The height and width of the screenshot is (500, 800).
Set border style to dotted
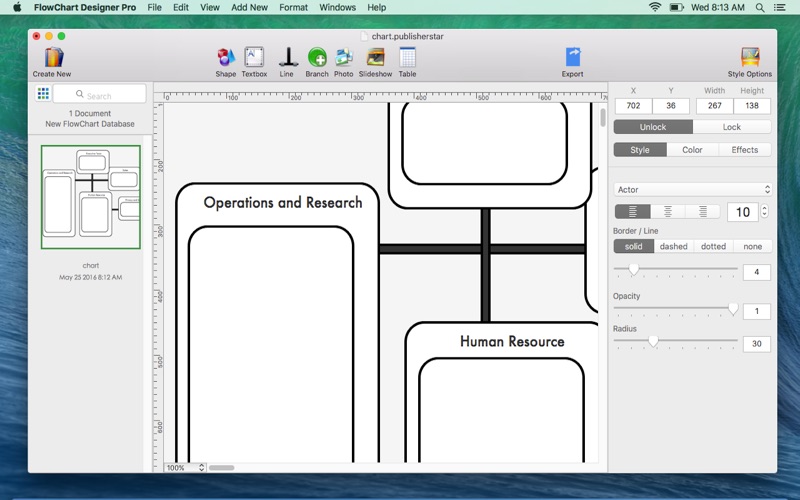[x=713, y=246]
